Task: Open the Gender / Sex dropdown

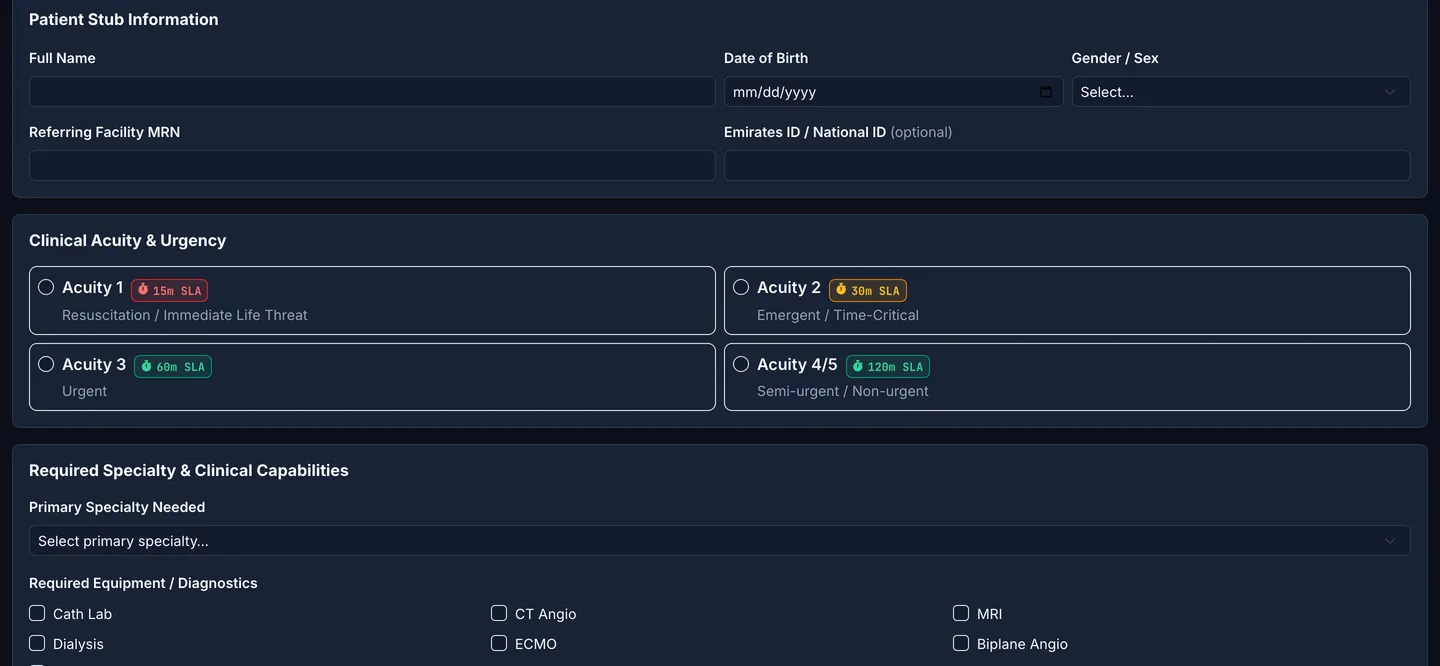Action: (x=1241, y=92)
